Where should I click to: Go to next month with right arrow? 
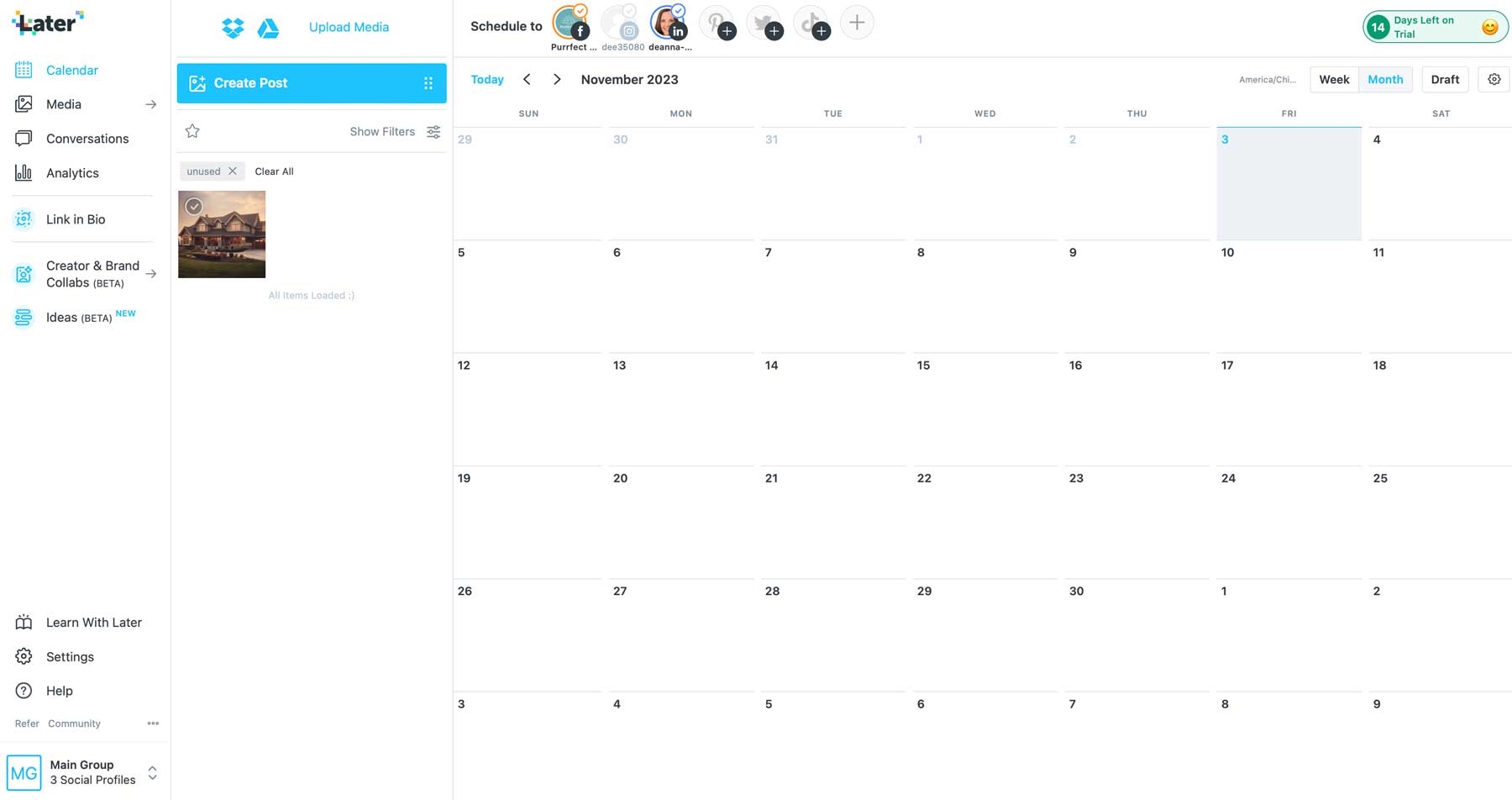[557, 79]
